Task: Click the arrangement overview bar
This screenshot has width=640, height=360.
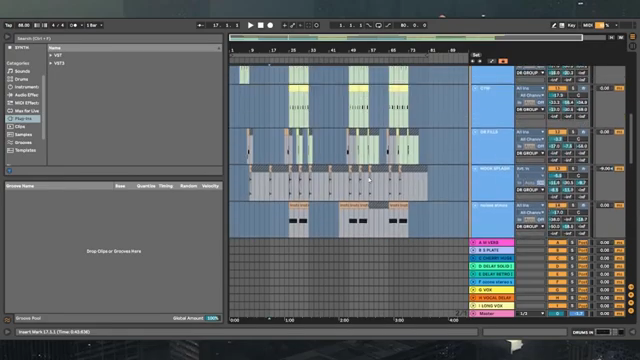Action: [406, 38]
